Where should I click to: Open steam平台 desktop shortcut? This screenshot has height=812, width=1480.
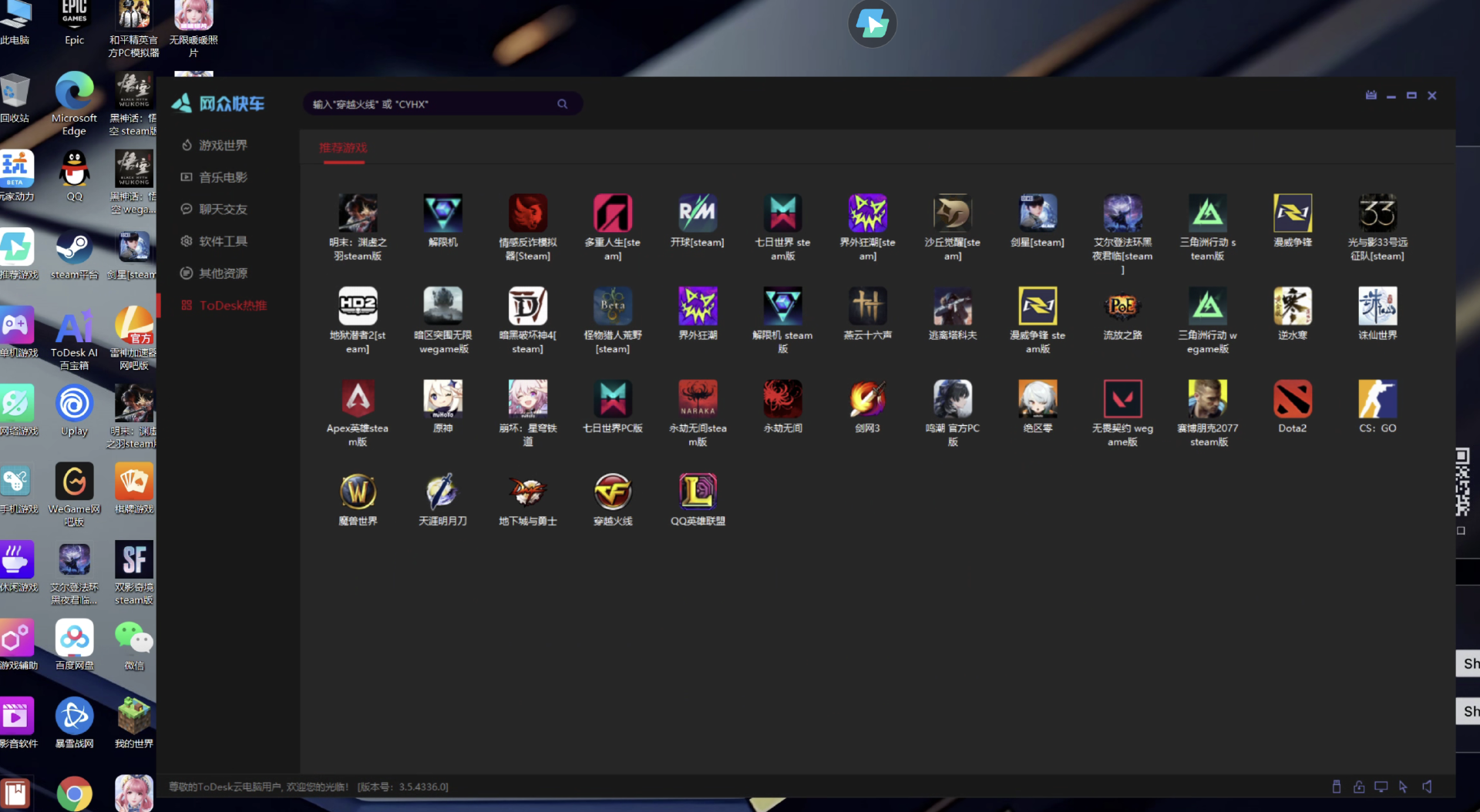point(74,255)
